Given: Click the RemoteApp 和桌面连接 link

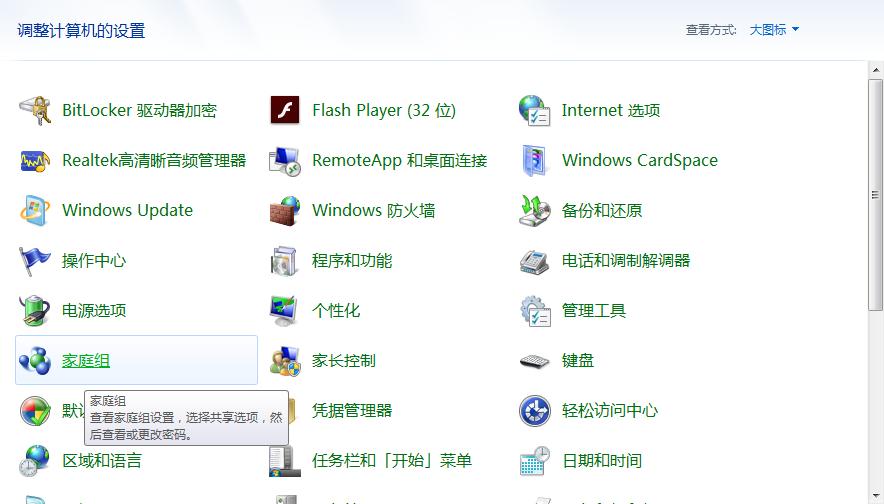Looking at the screenshot, I should pyautogui.click(x=400, y=161).
